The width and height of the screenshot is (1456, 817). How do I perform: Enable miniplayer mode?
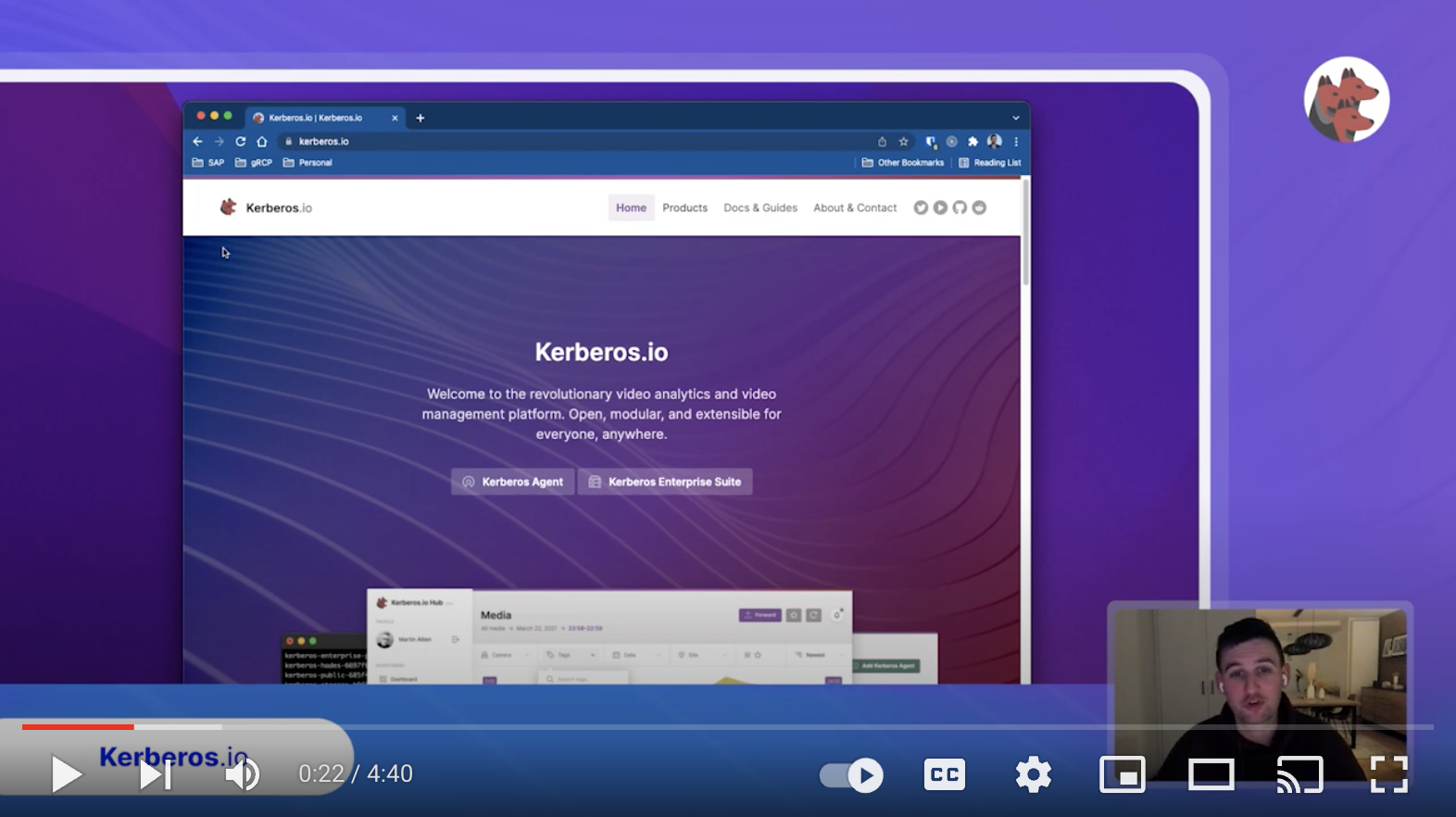coord(1122,774)
